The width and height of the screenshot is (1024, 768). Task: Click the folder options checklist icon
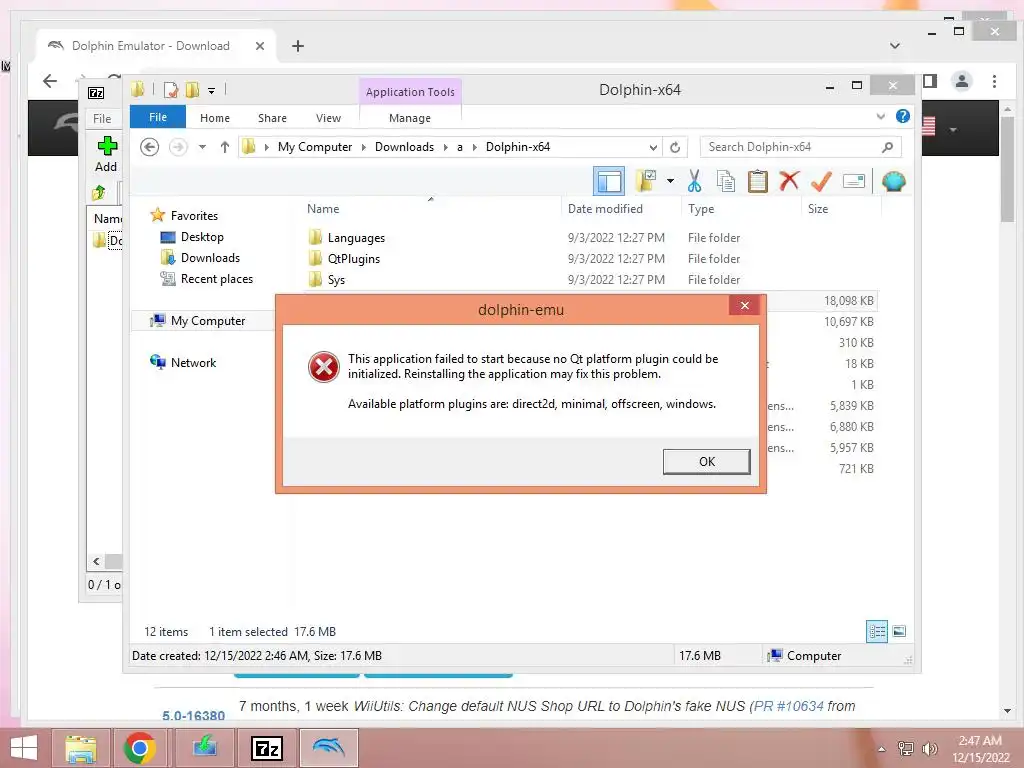tap(647, 181)
